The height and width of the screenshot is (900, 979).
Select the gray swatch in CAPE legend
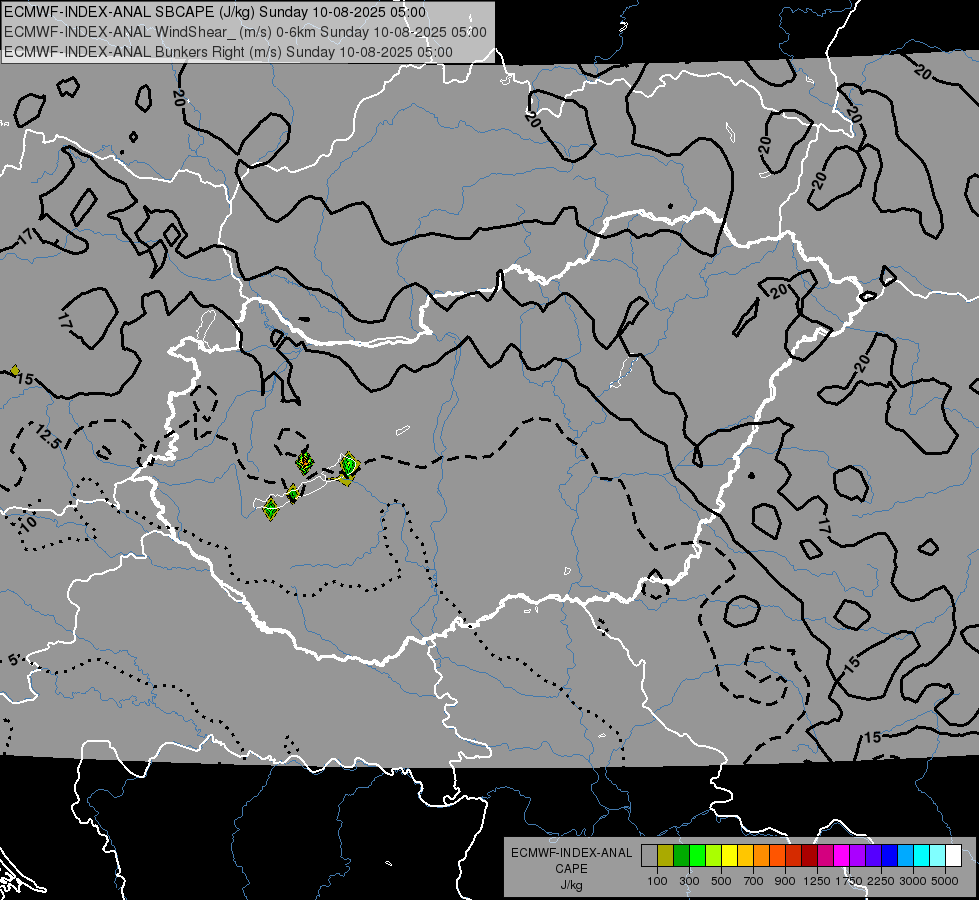click(649, 856)
